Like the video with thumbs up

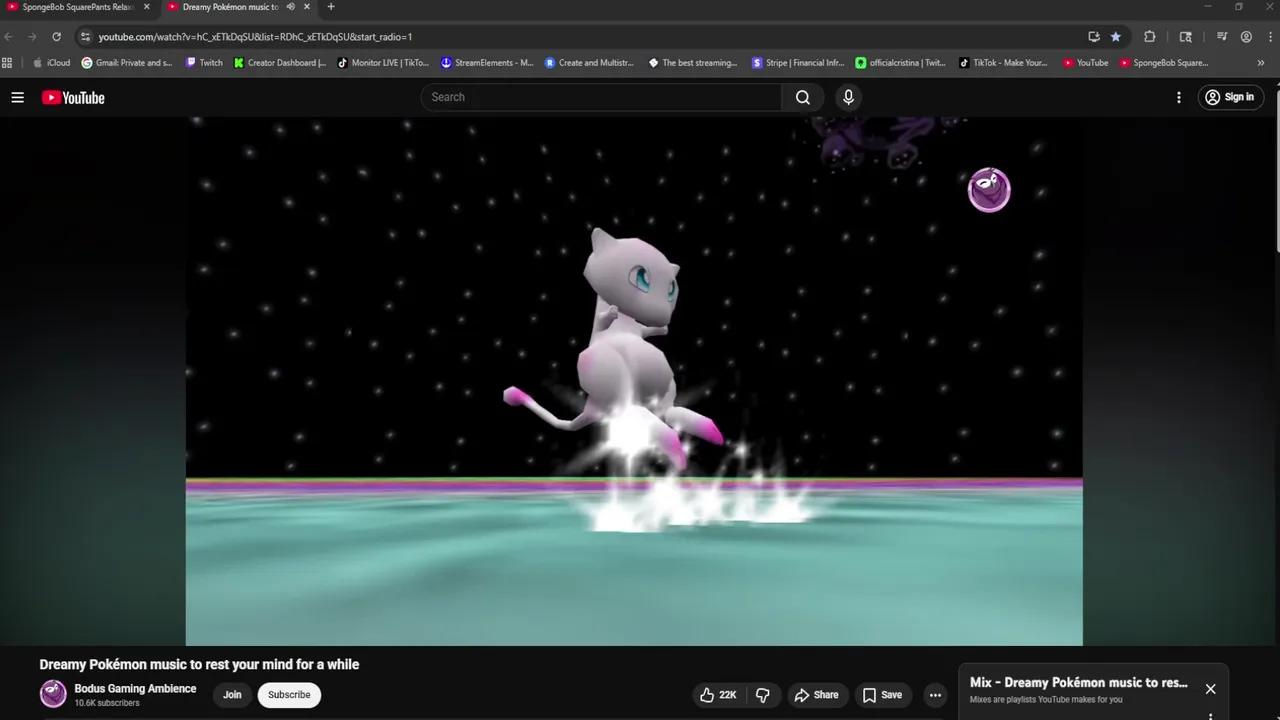click(720, 695)
